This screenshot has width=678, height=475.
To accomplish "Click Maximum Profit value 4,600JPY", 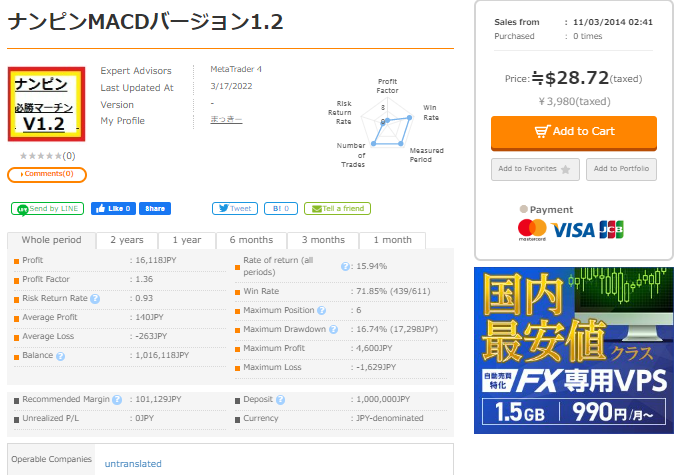I will (x=374, y=348).
